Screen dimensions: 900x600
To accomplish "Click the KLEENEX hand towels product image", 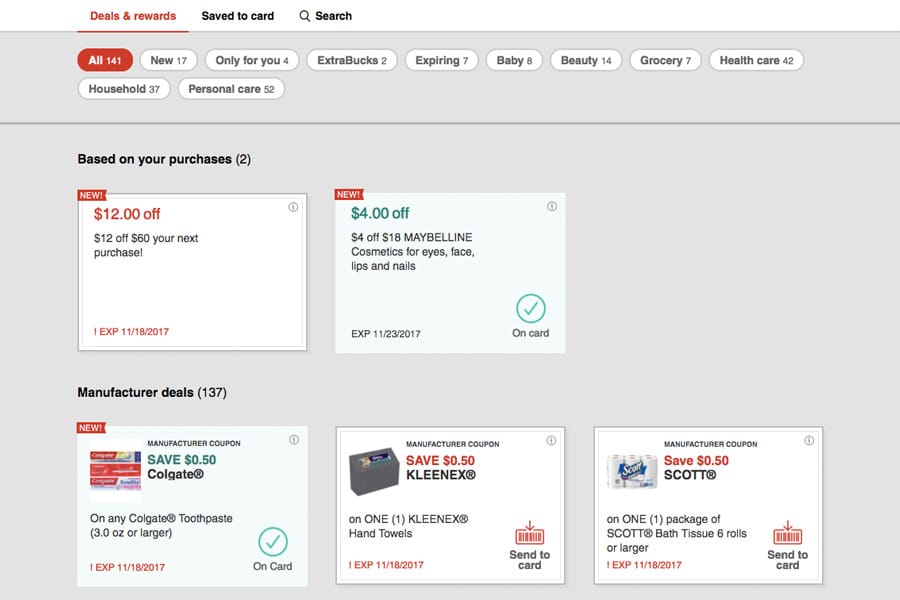I will point(374,471).
